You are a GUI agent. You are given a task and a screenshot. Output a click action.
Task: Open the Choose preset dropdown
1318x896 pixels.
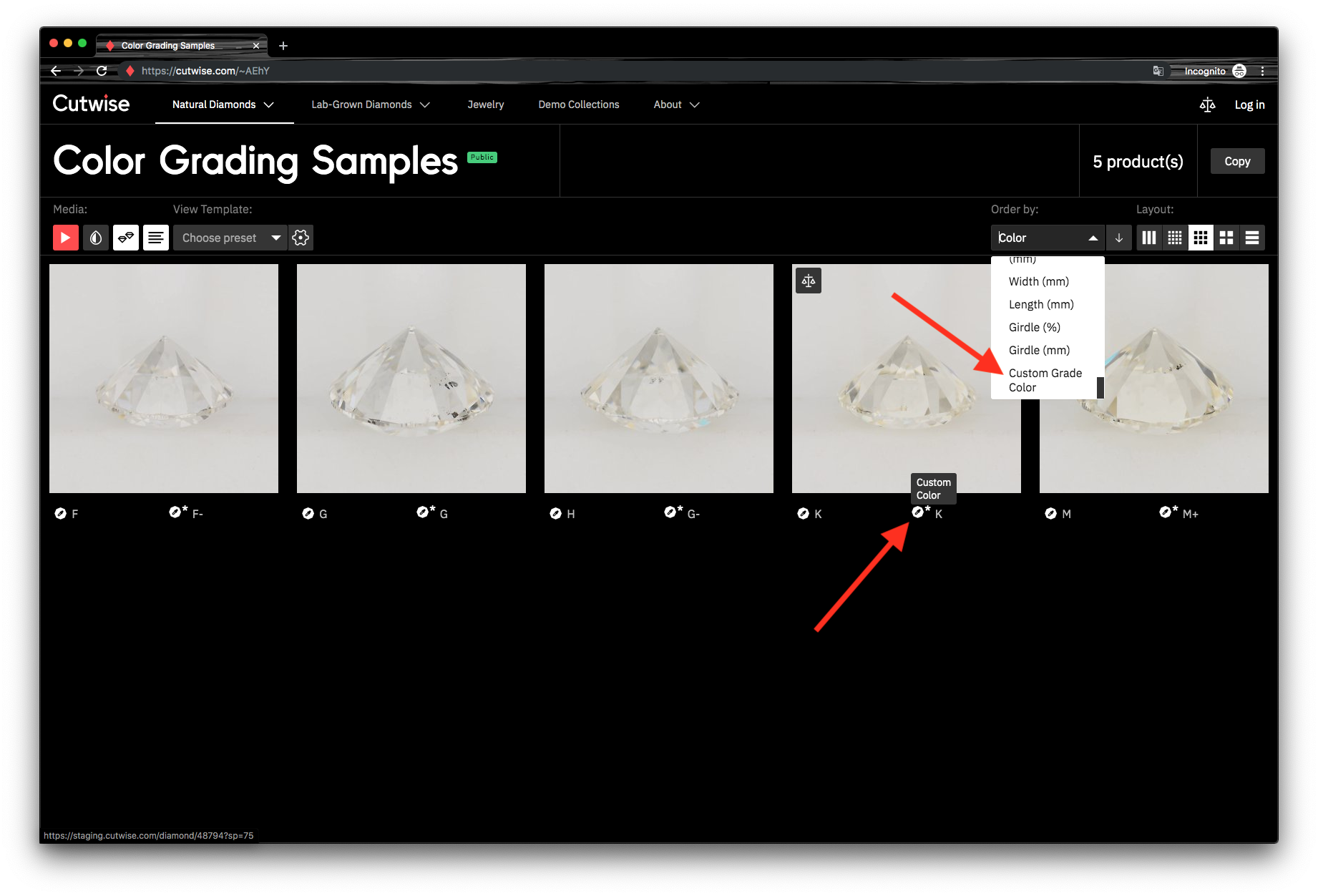click(x=230, y=238)
